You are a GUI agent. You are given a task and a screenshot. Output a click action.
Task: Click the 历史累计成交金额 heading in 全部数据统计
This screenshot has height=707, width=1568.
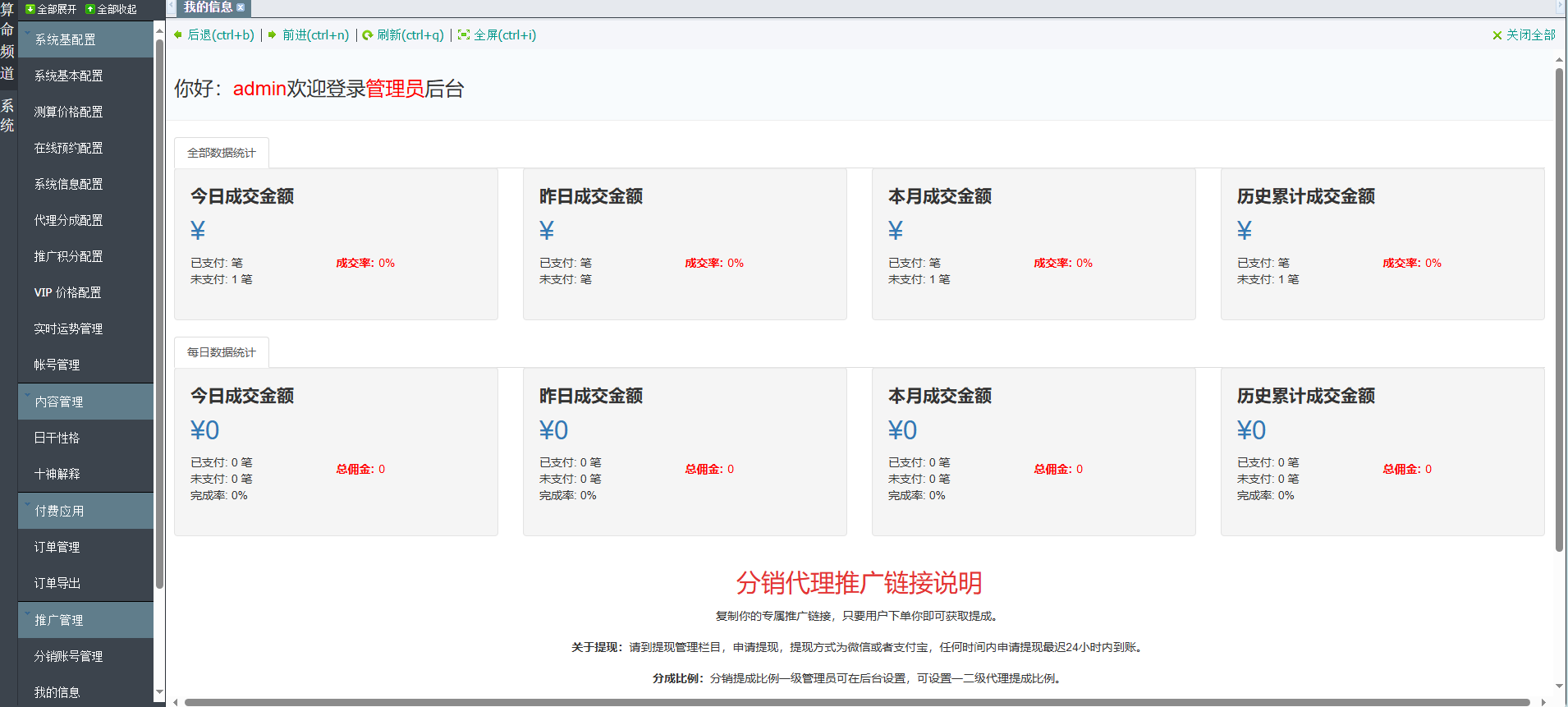[1306, 196]
